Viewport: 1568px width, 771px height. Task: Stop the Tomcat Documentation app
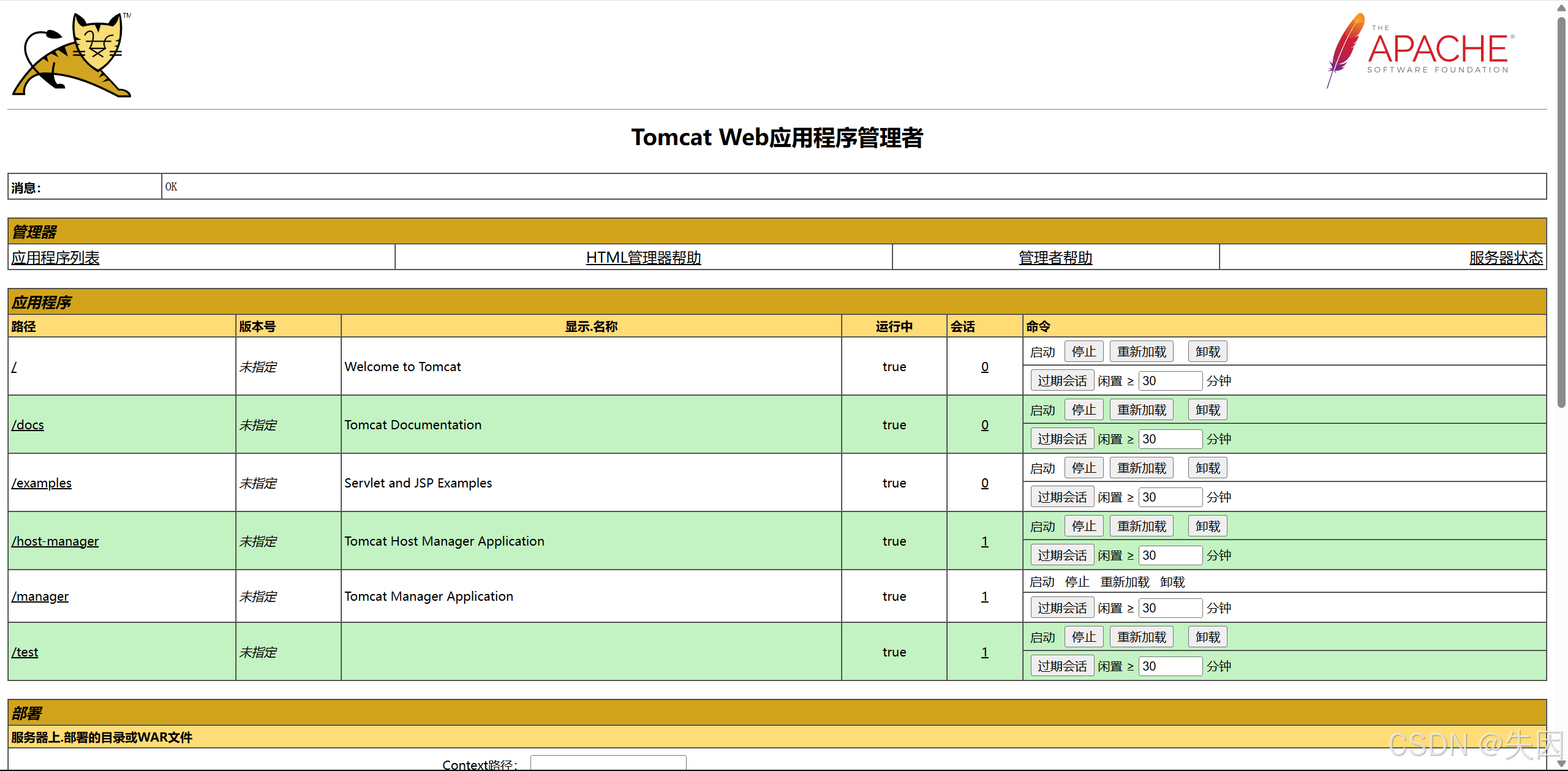(x=1084, y=410)
